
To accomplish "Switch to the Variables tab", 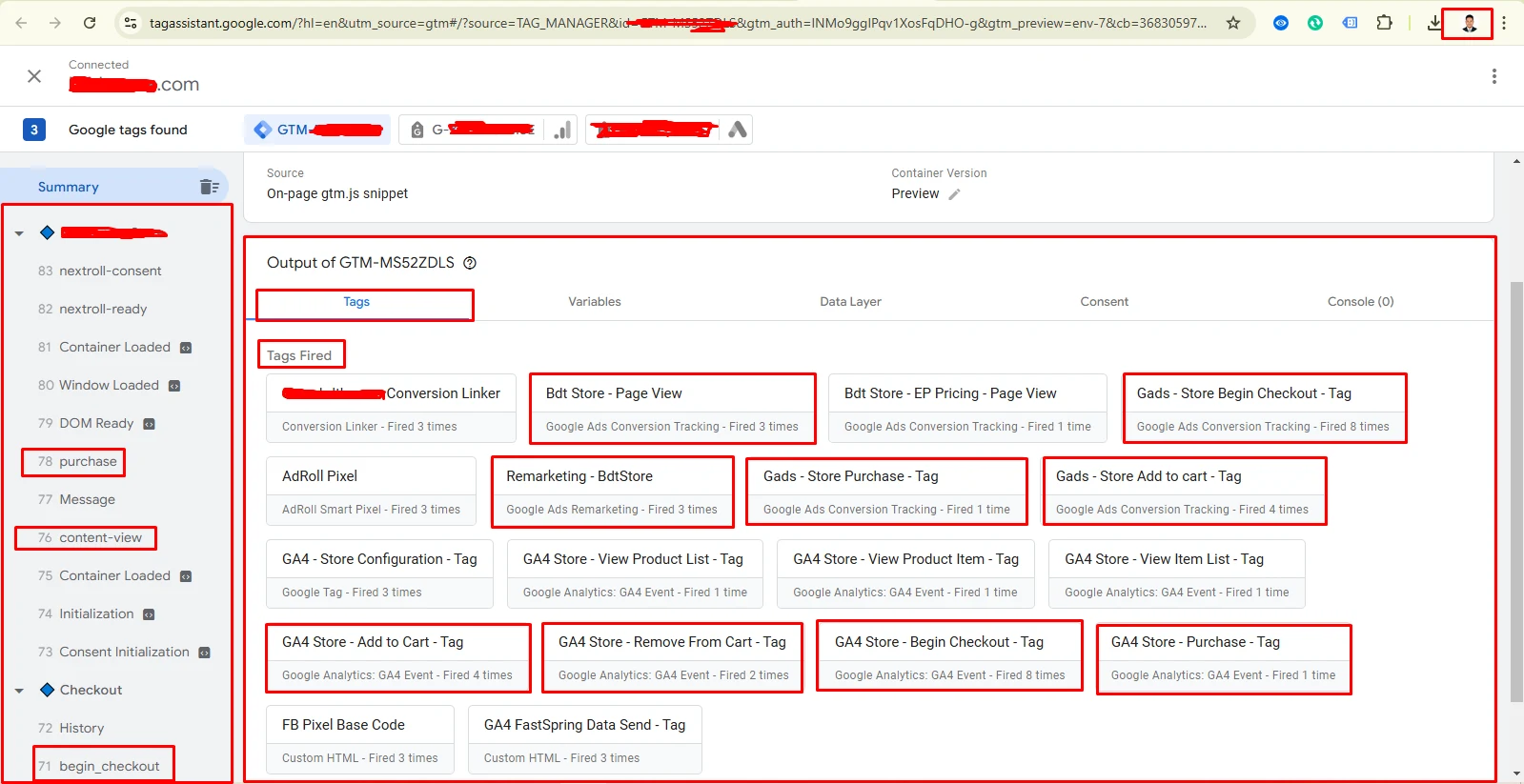I will click(595, 302).
